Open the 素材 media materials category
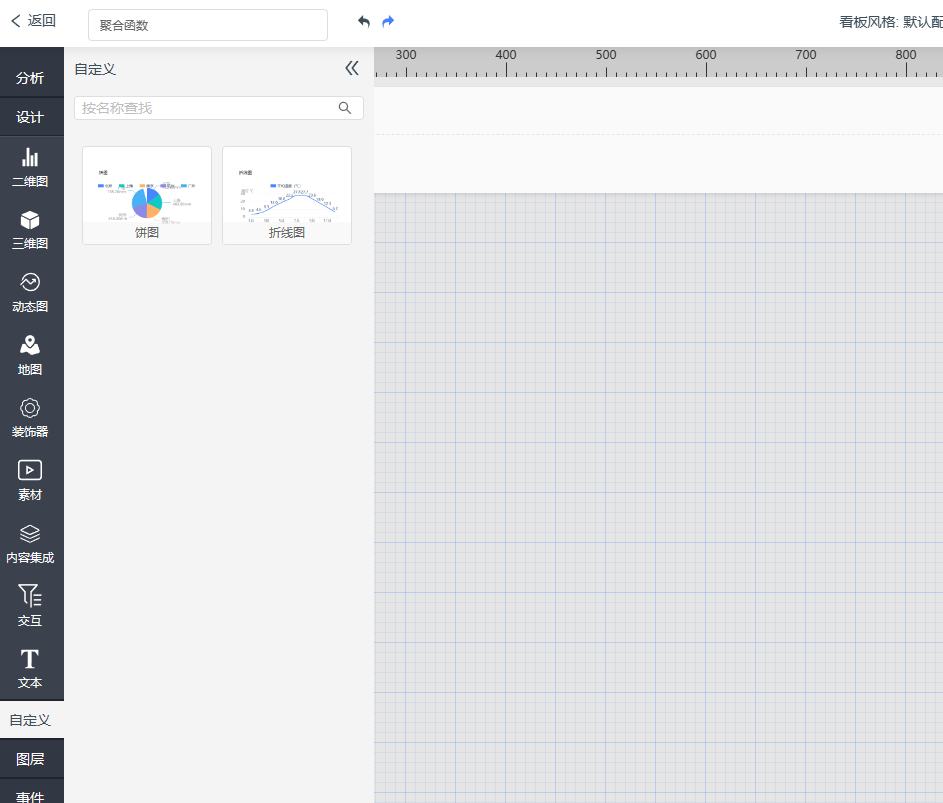This screenshot has height=803, width=943. coord(30,480)
